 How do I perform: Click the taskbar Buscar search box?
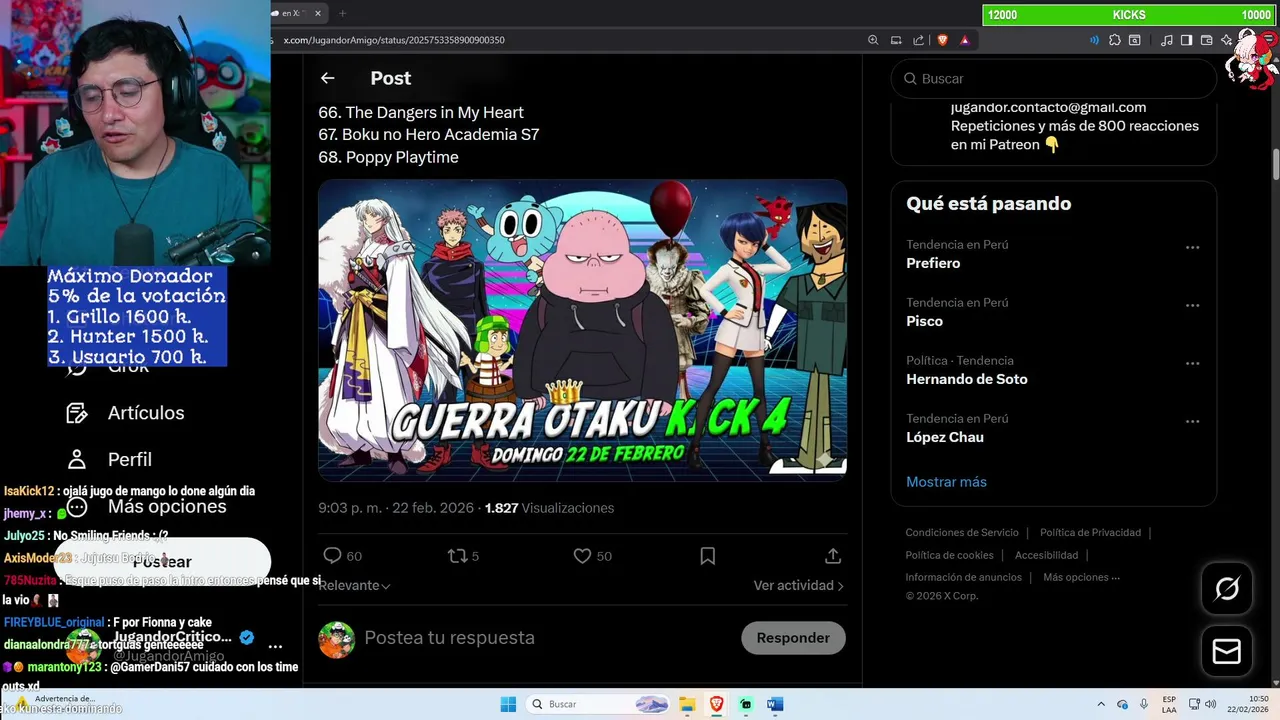(598, 704)
